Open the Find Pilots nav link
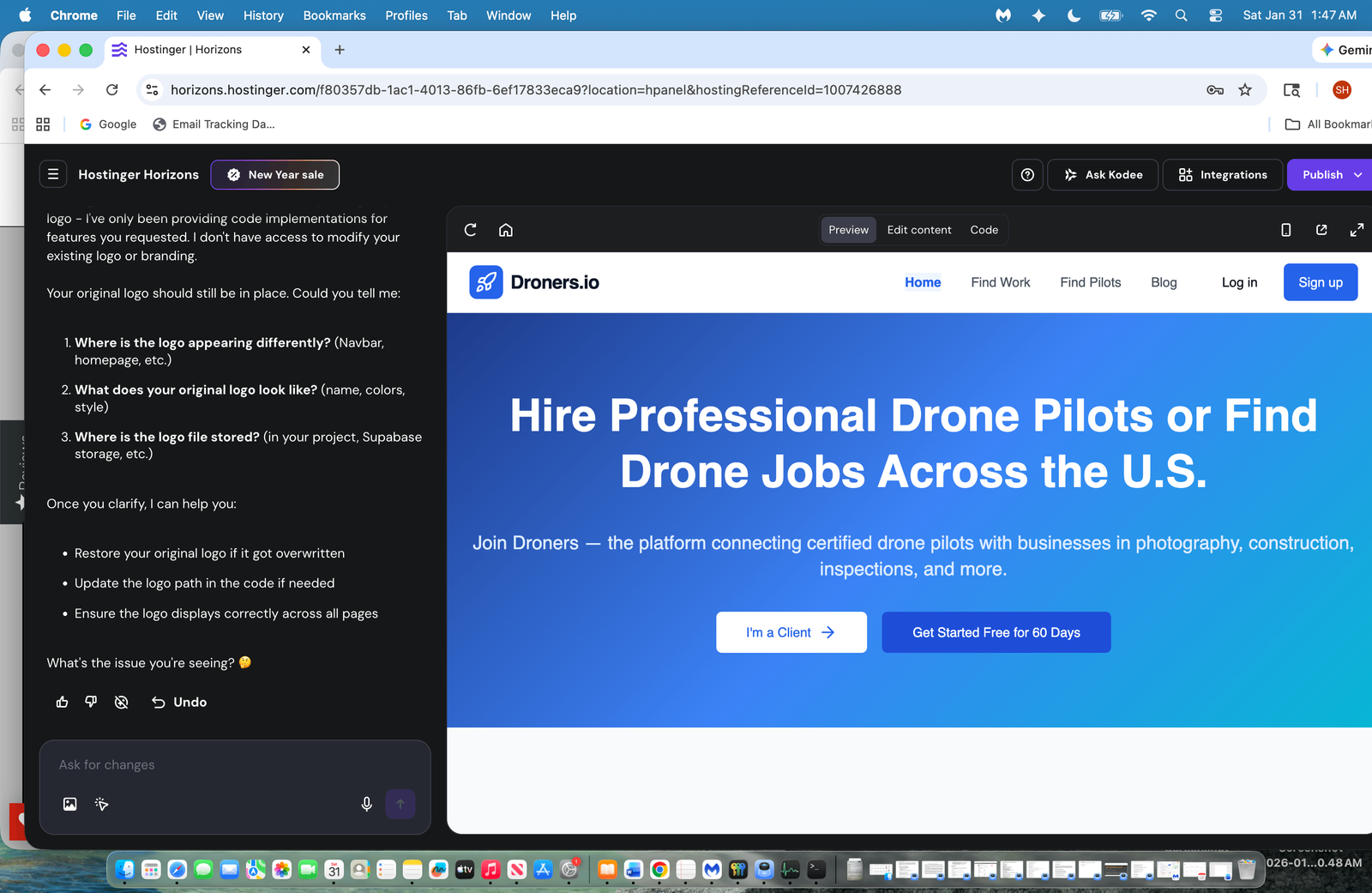The width and height of the screenshot is (1372, 893). pyautogui.click(x=1090, y=282)
